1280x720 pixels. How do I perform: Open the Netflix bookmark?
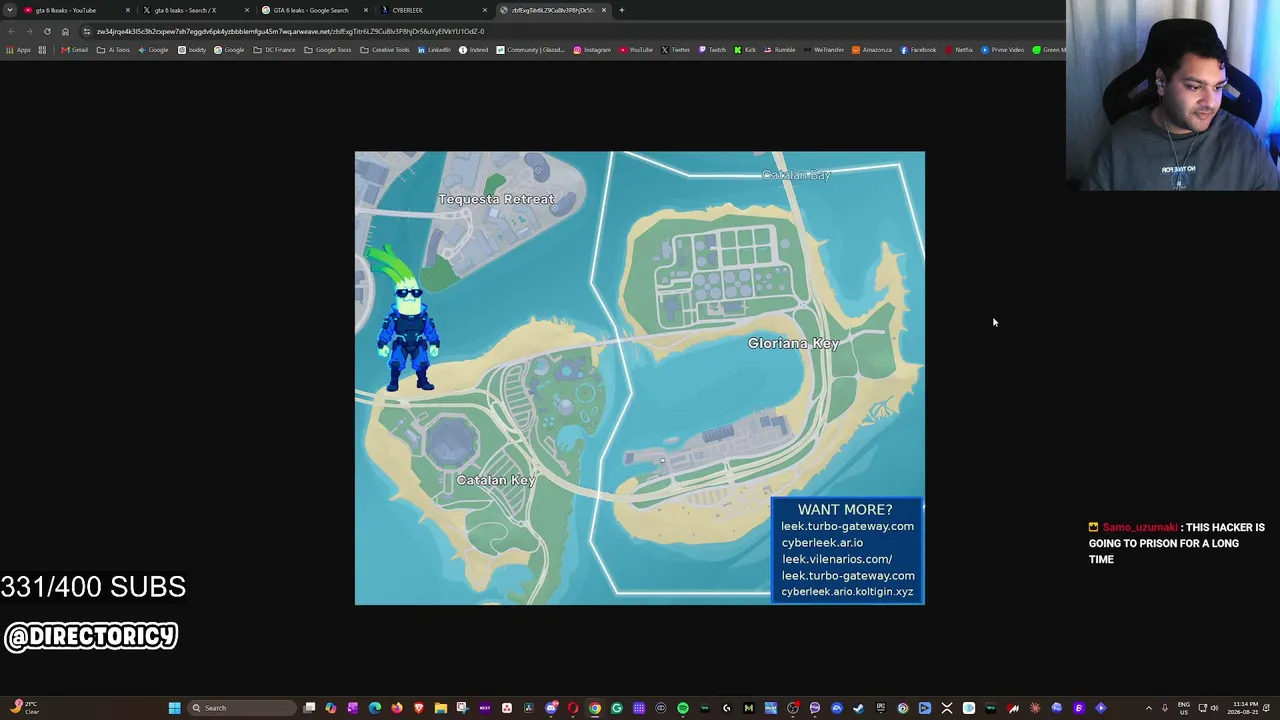coord(958,50)
